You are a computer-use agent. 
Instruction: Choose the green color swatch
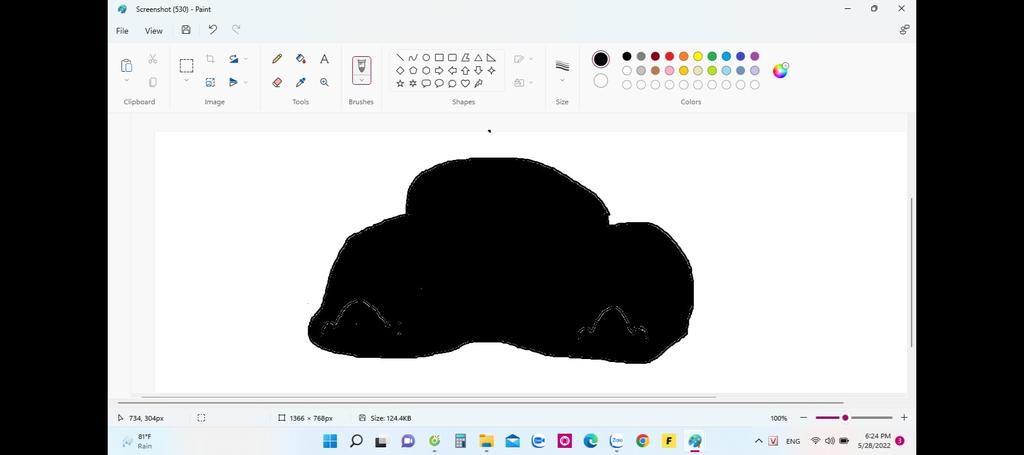[x=712, y=56]
